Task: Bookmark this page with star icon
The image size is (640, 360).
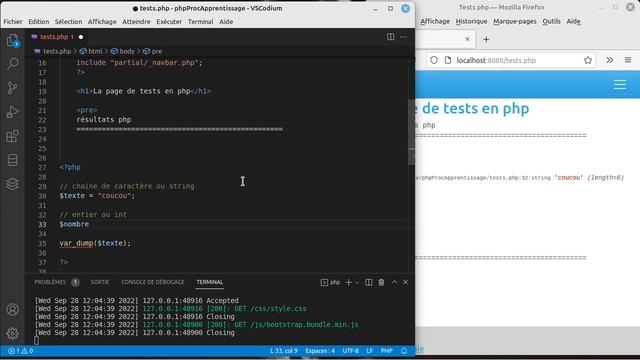Action: click(x=588, y=60)
